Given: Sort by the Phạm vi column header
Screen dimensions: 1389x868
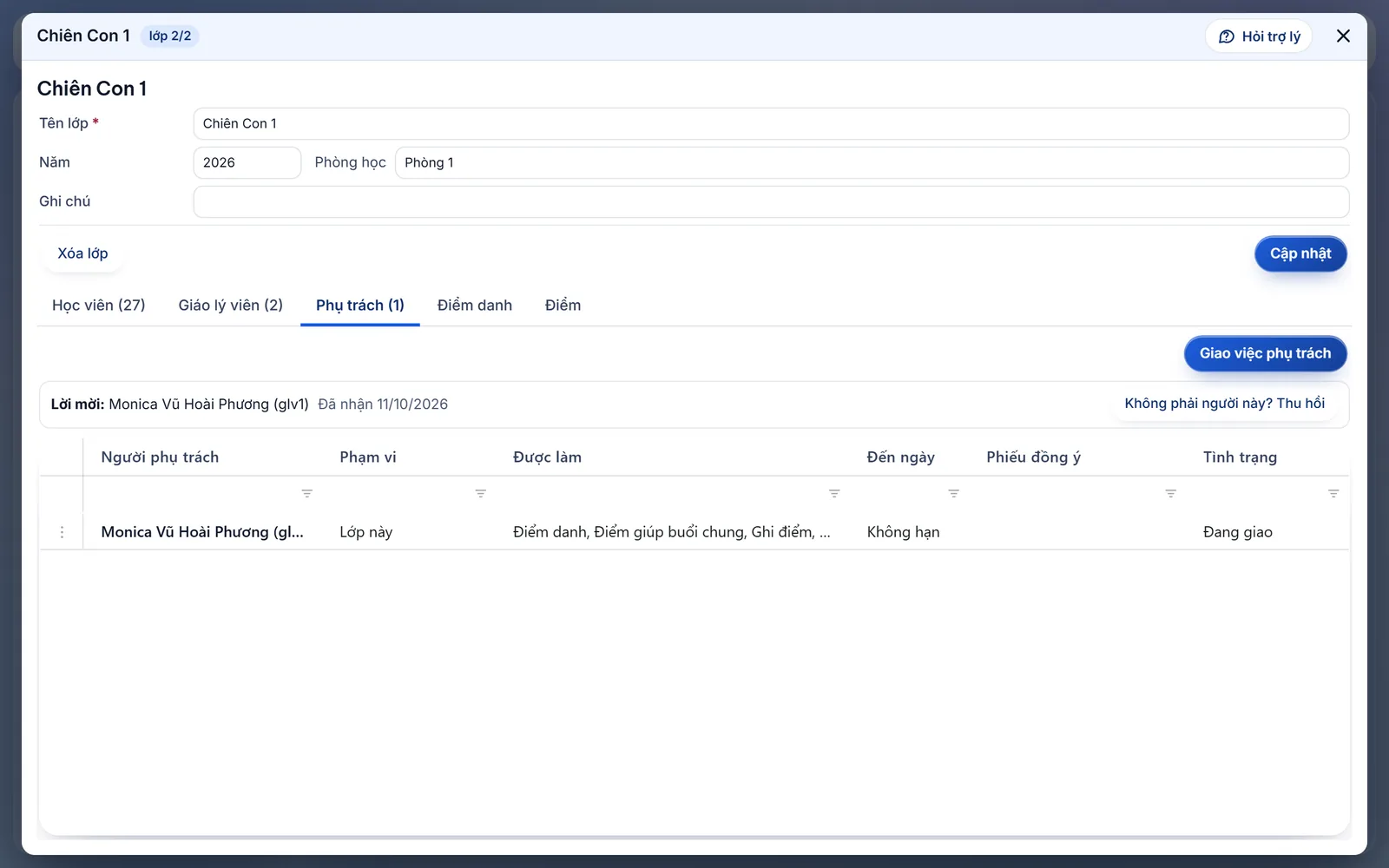Looking at the screenshot, I should coord(368,457).
